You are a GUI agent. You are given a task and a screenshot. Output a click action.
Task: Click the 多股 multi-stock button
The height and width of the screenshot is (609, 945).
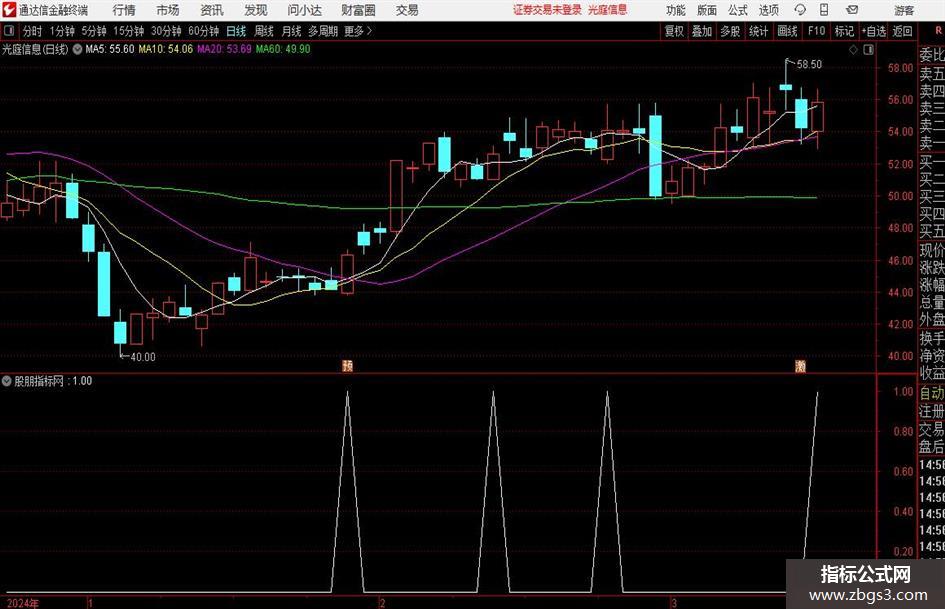[x=730, y=31]
